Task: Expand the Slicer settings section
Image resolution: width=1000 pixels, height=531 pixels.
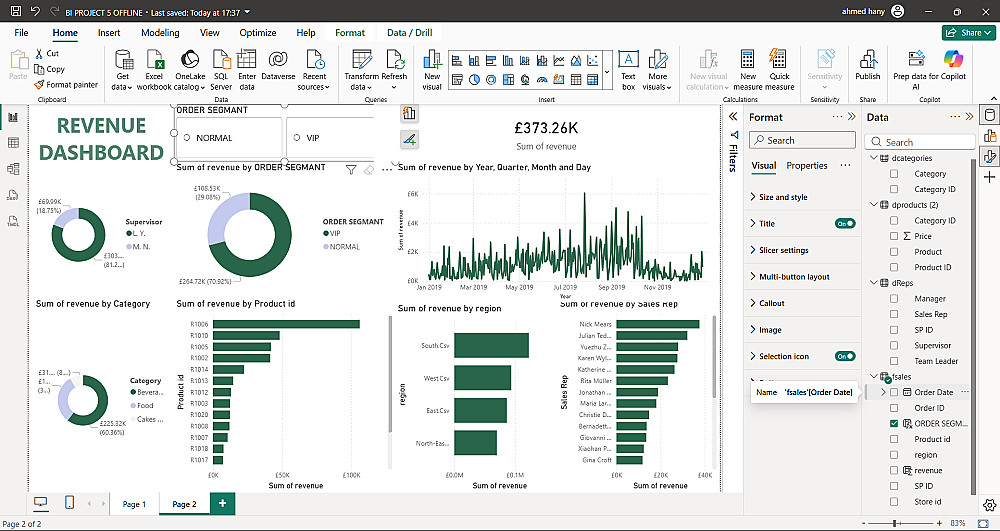Action: (783, 251)
